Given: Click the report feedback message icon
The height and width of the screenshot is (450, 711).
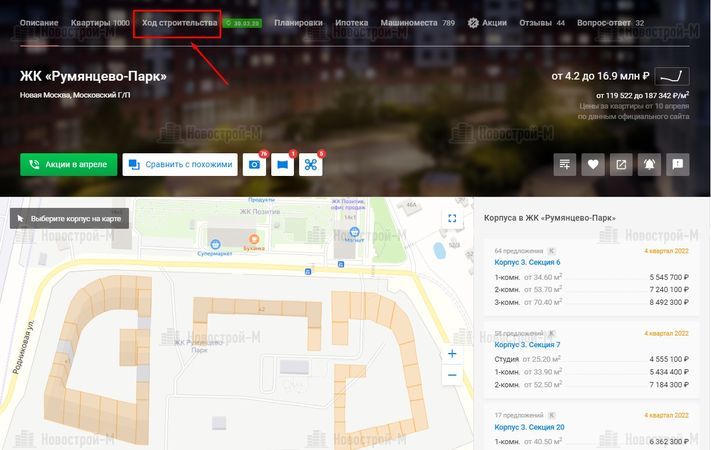Looking at the screenshot, I should [678, 165].
